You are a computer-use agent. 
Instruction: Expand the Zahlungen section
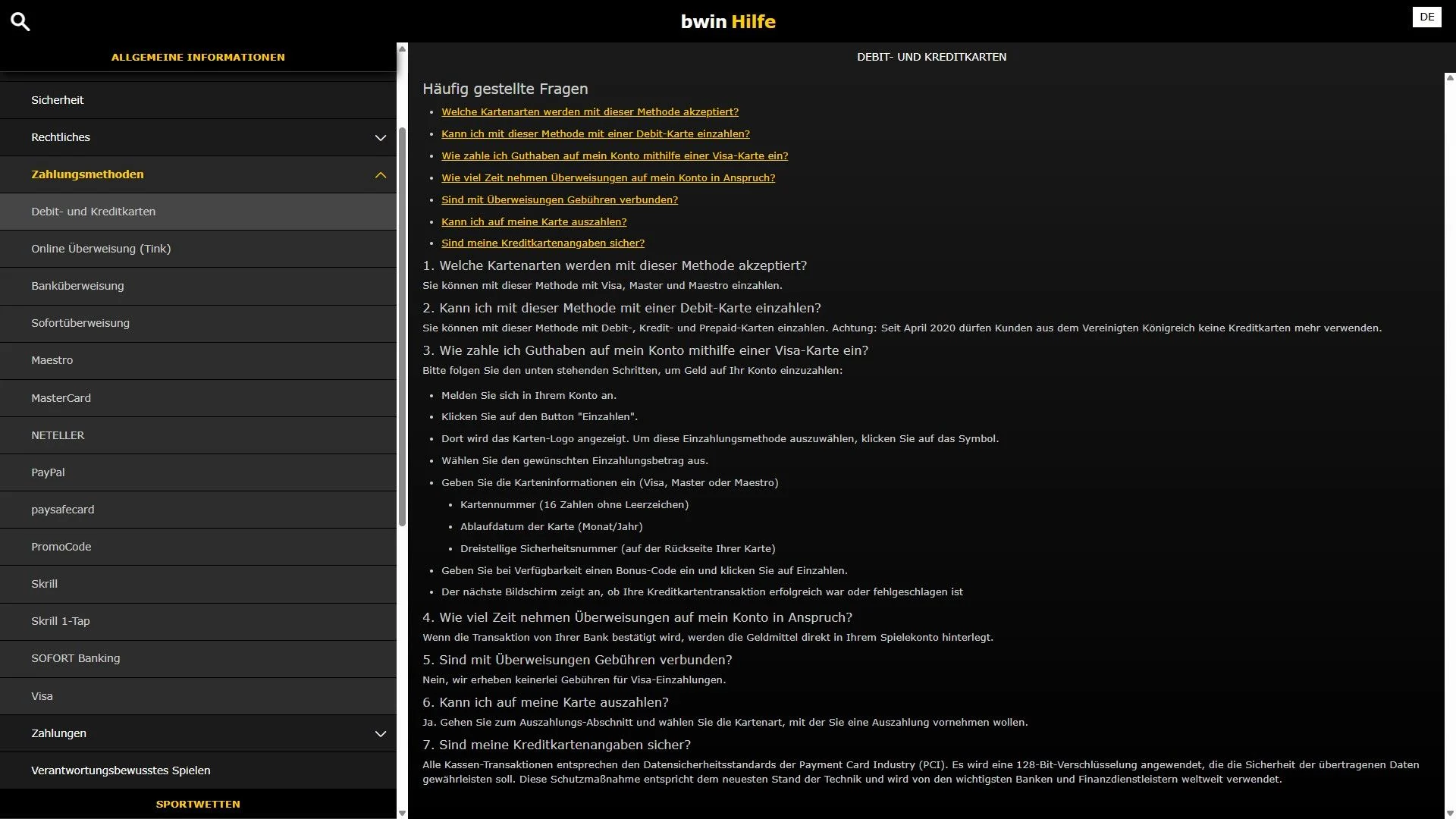199,733
